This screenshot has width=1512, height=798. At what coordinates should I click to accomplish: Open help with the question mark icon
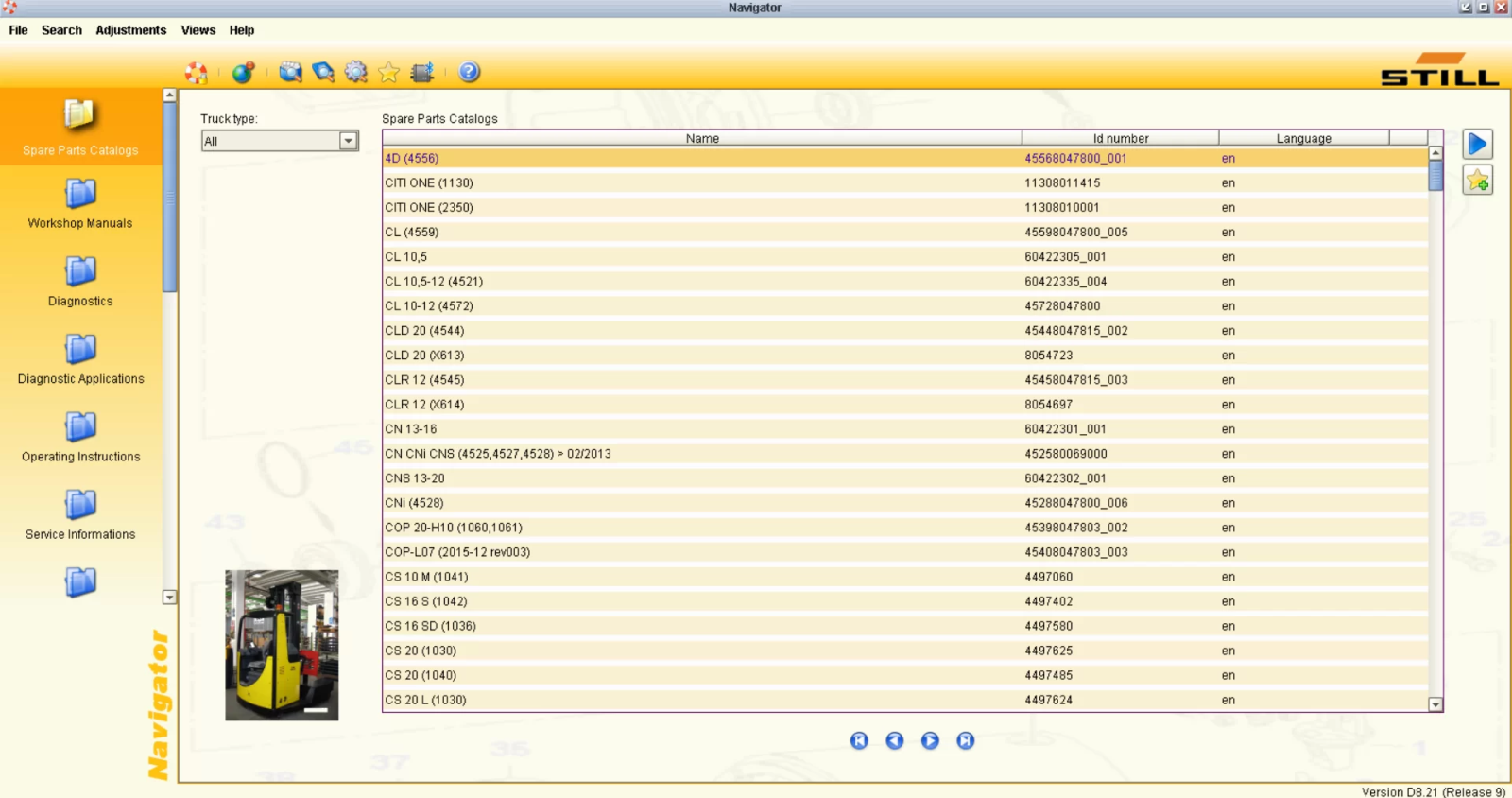[x=469, y=72]
